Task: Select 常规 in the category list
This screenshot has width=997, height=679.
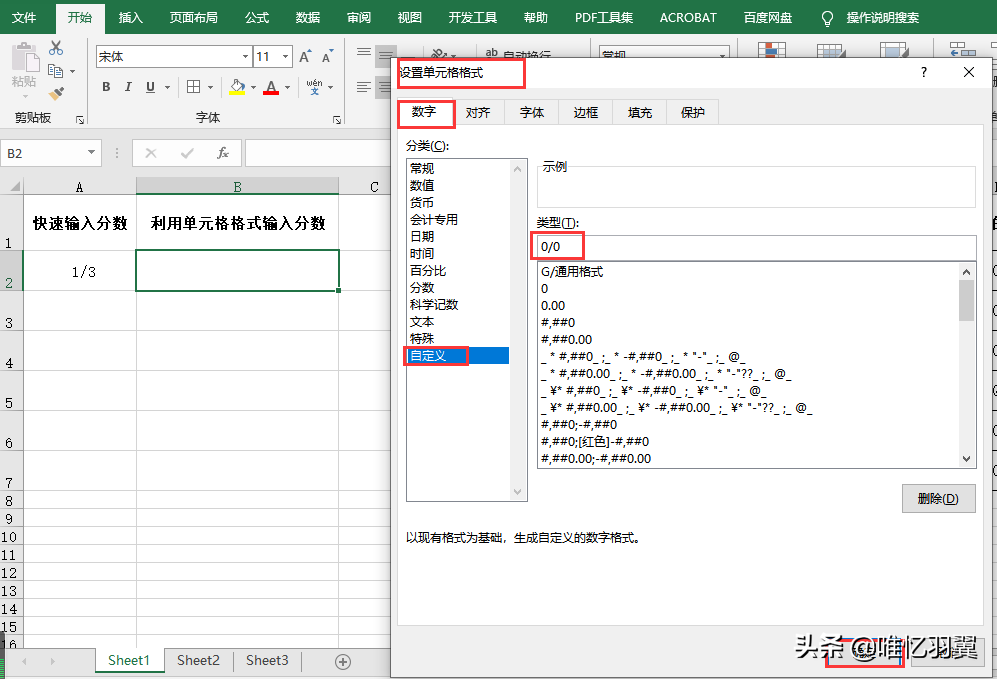Action: coord(458,168)
